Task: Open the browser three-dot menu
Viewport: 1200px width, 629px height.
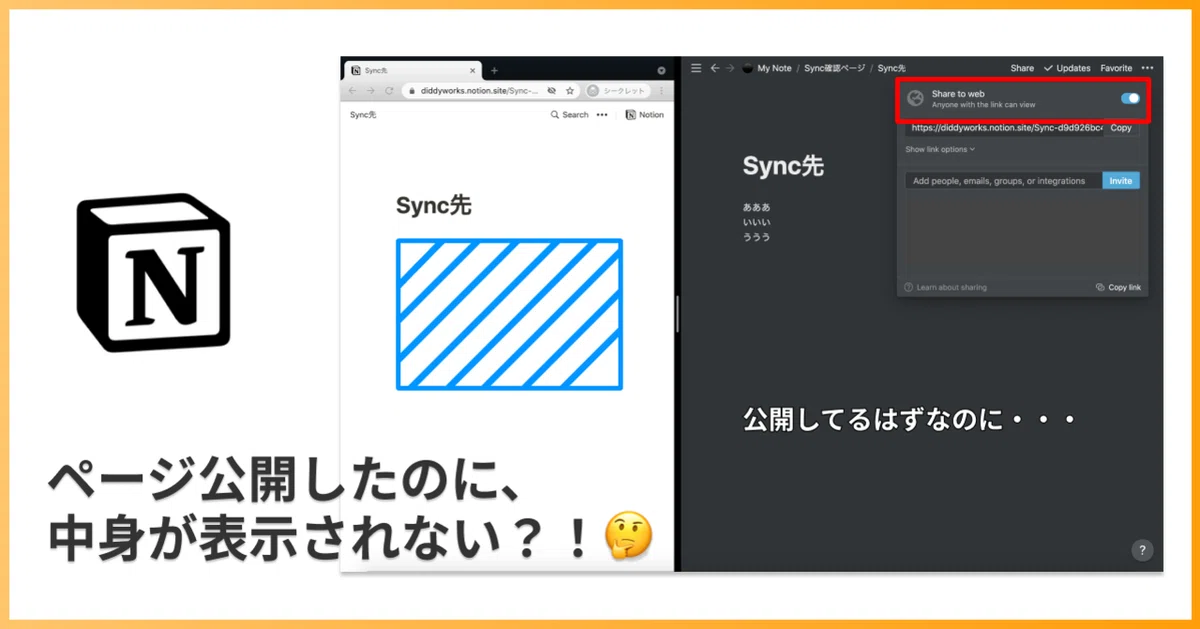Action: click(x=661, y=90)
